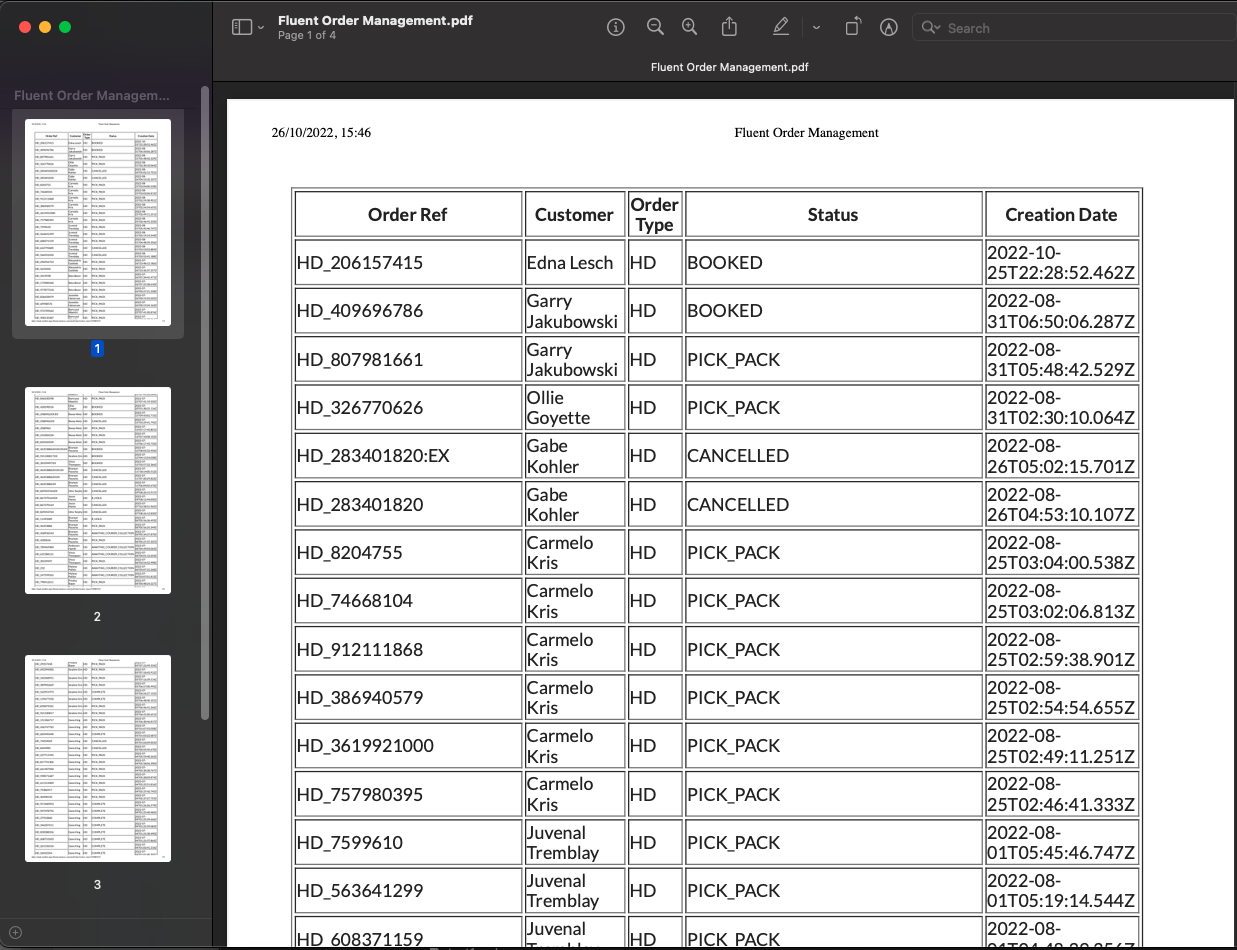The height and width of the screenshot is (950, 1237).
Task: Click the Fluent Order Management.pdf tab title
Action: pos(729,68)
